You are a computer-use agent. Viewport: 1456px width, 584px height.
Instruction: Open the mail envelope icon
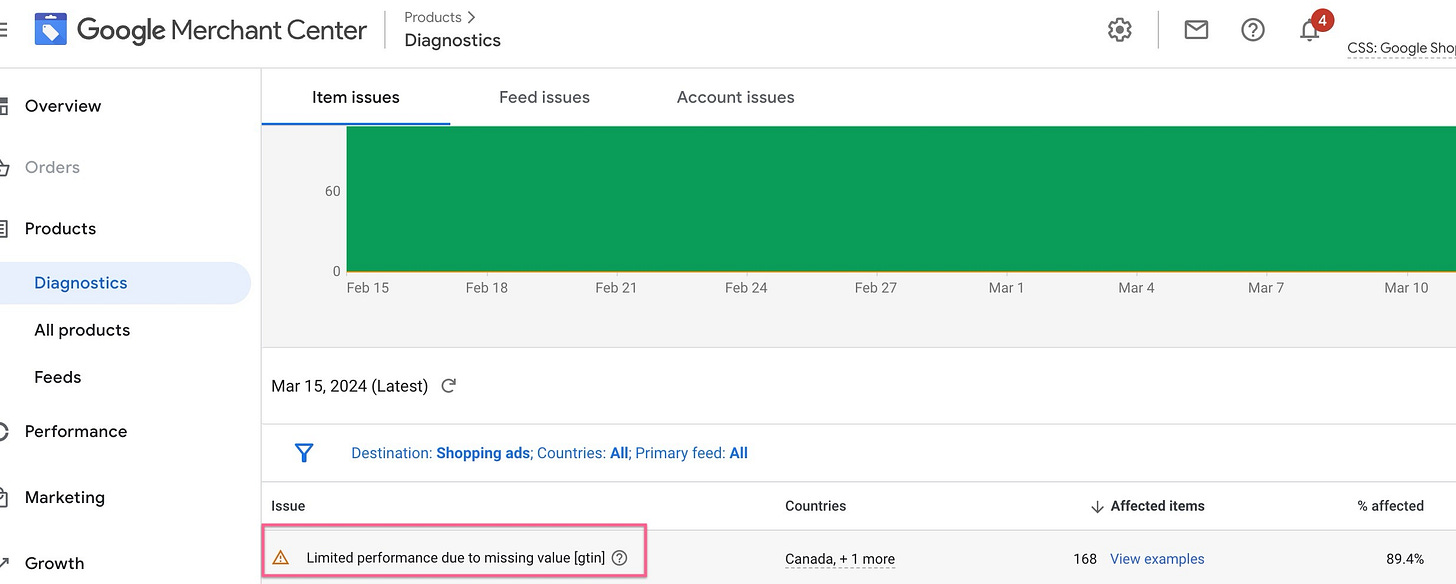[x=1196, y=30]
